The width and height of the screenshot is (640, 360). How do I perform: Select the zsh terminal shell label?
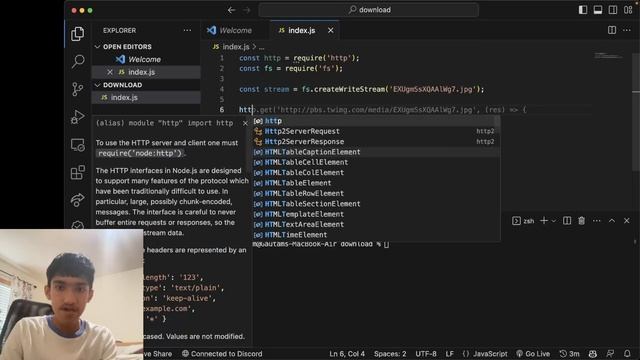[523, 221]
